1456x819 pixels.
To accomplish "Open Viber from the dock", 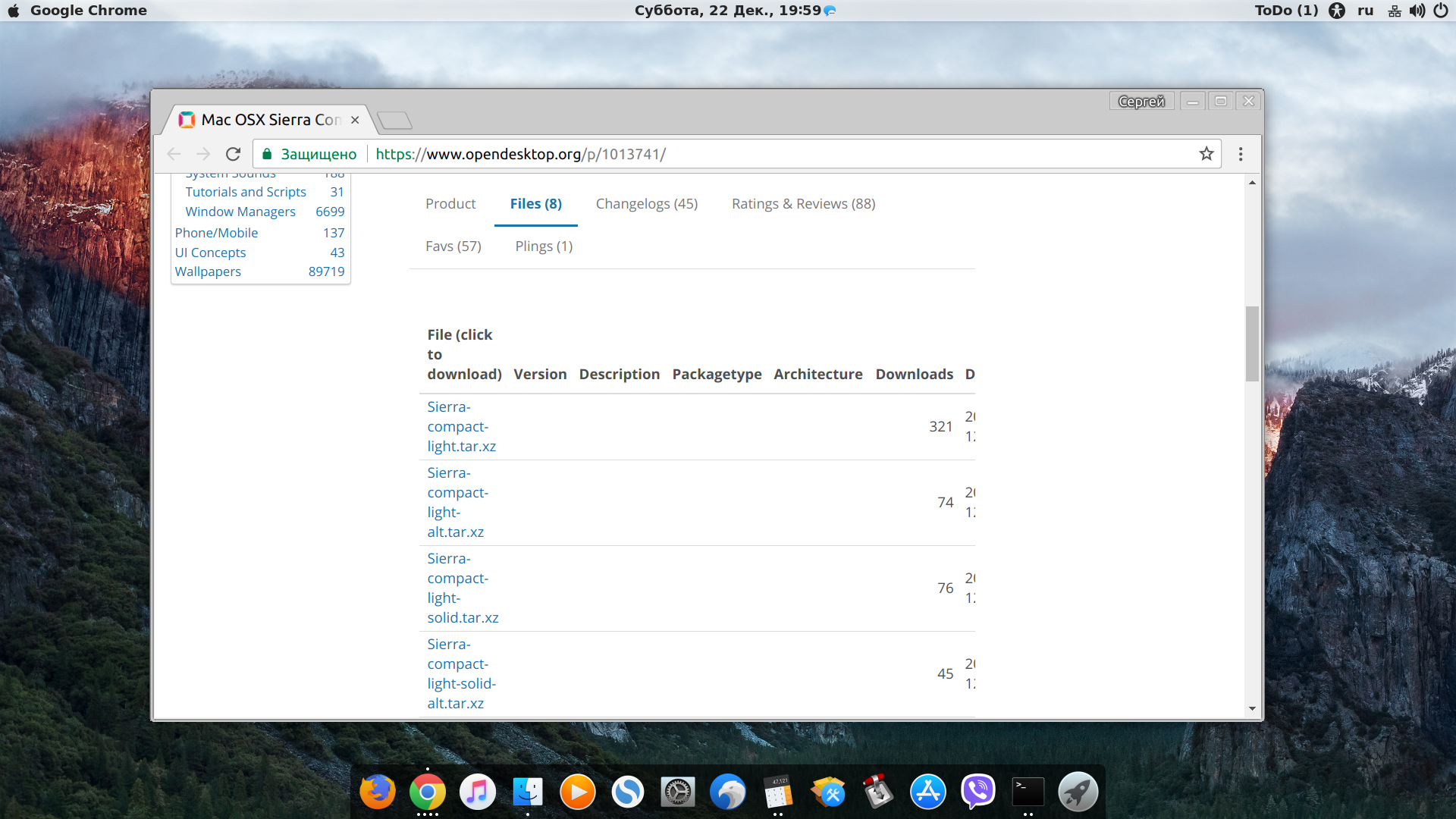I will coord(978,792).
